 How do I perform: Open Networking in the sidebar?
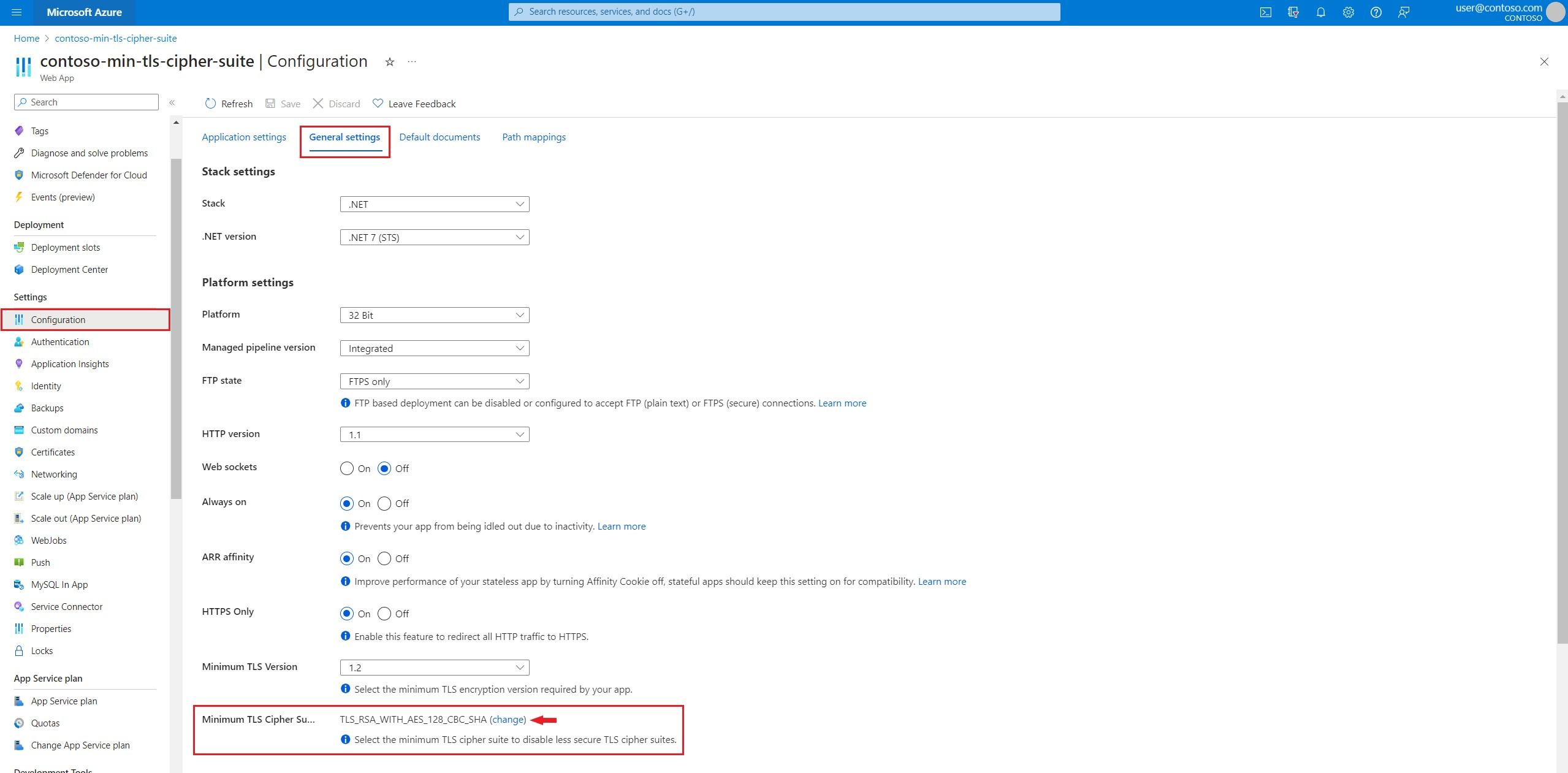(x=54, y=474)
